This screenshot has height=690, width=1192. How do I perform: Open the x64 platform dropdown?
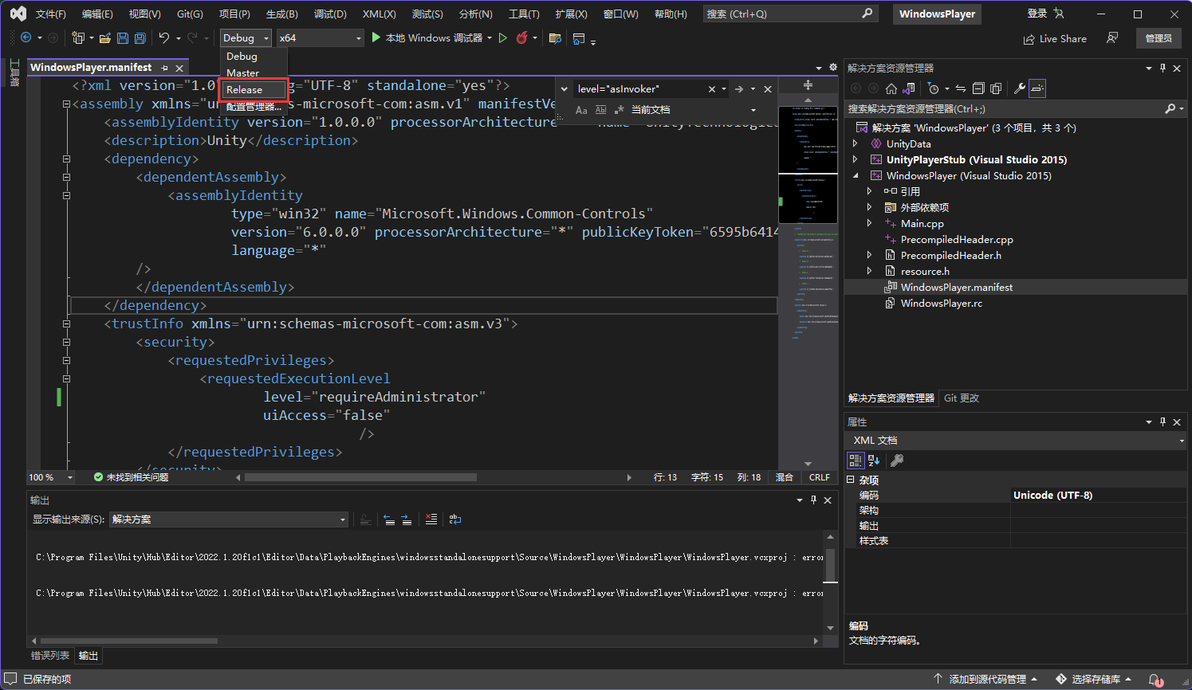click(x=319, y=38)
